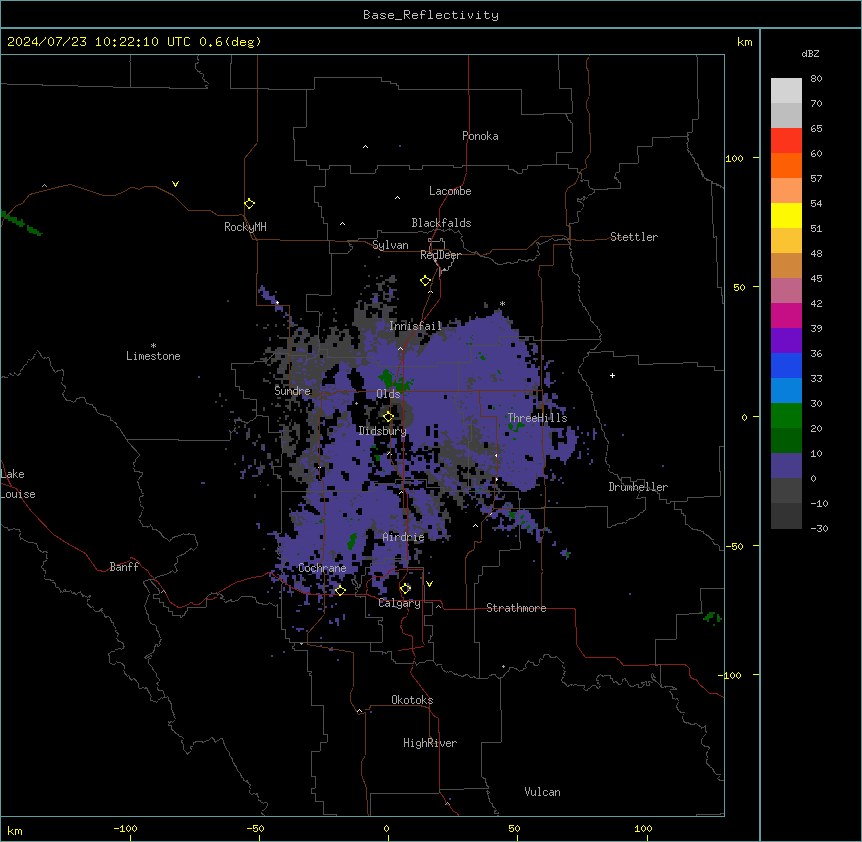Click the asterisk marker northeast of Innisfail
862x842 pixels.
pos(502,304)
